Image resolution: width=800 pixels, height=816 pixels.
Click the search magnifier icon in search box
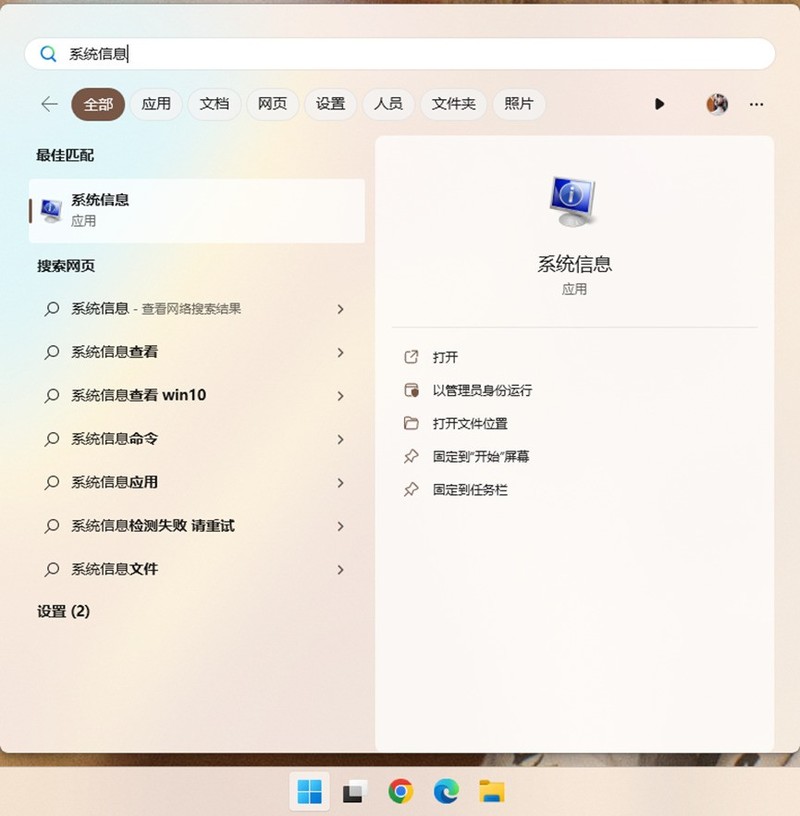pyautogui.click(x=48, y=54)
